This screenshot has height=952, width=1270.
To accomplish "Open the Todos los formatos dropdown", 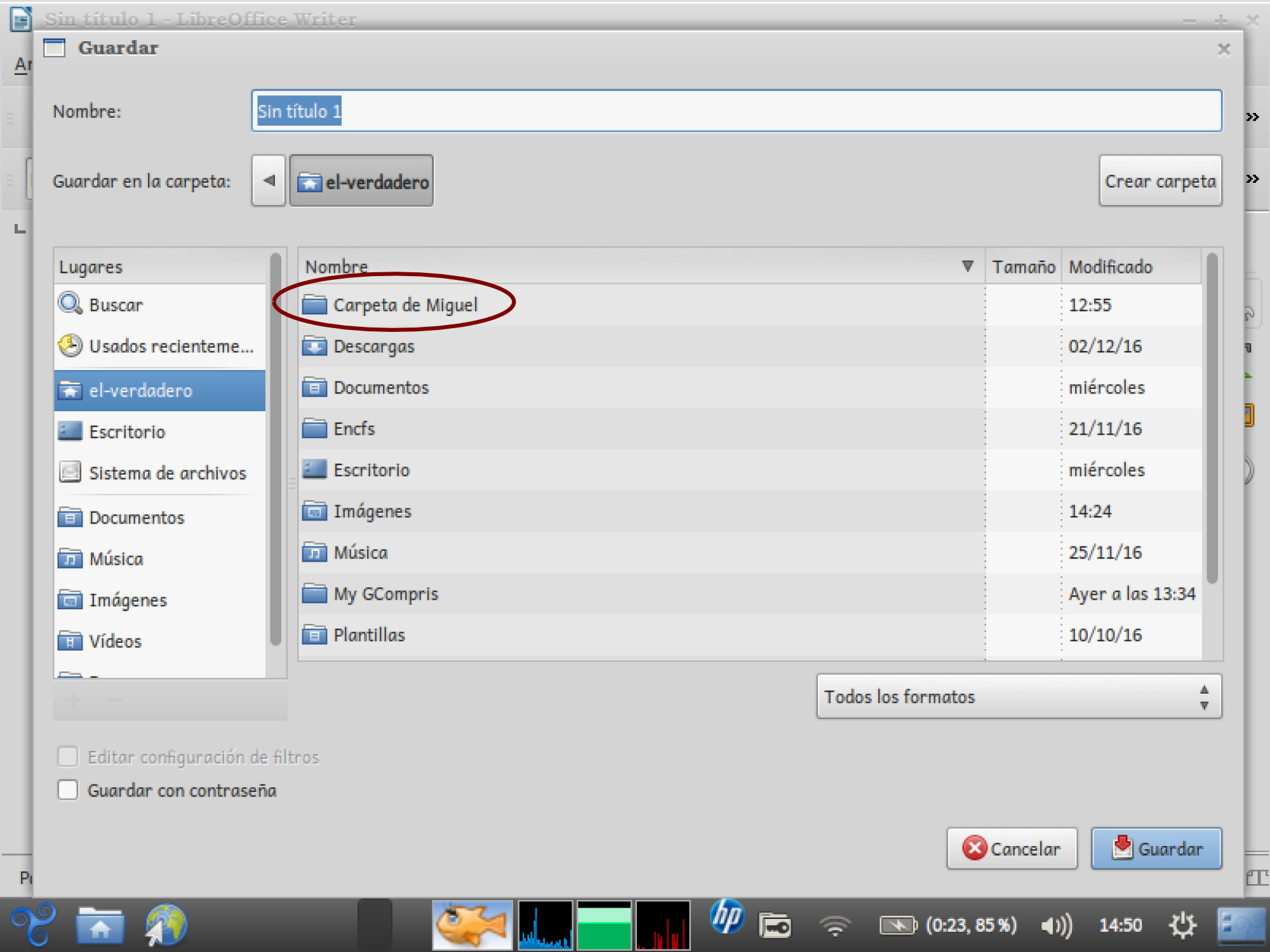I will 1019,696.
